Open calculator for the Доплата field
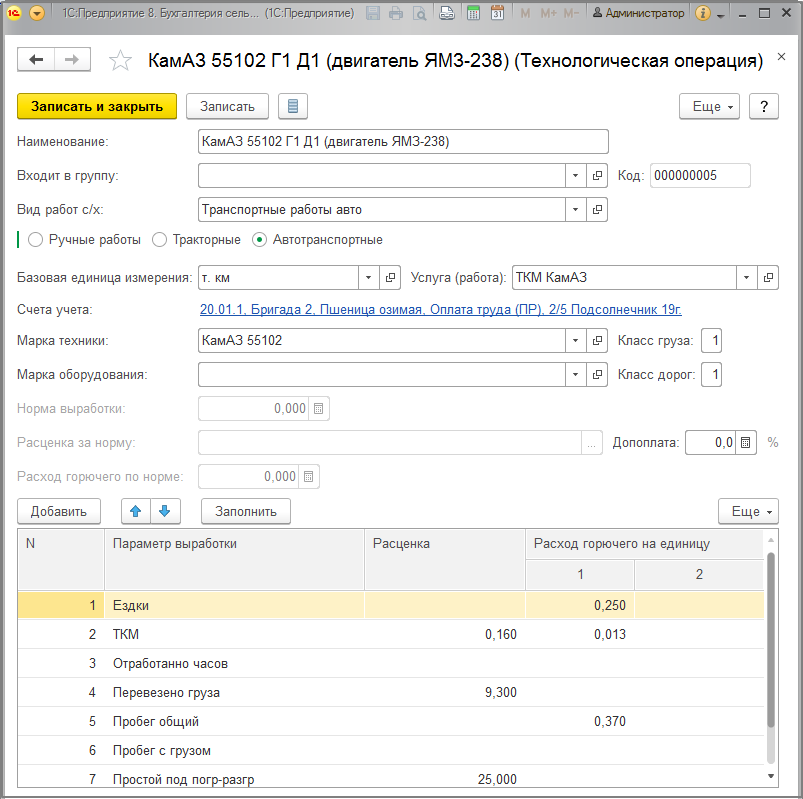The image size is (803, 799). click(746, 443)
